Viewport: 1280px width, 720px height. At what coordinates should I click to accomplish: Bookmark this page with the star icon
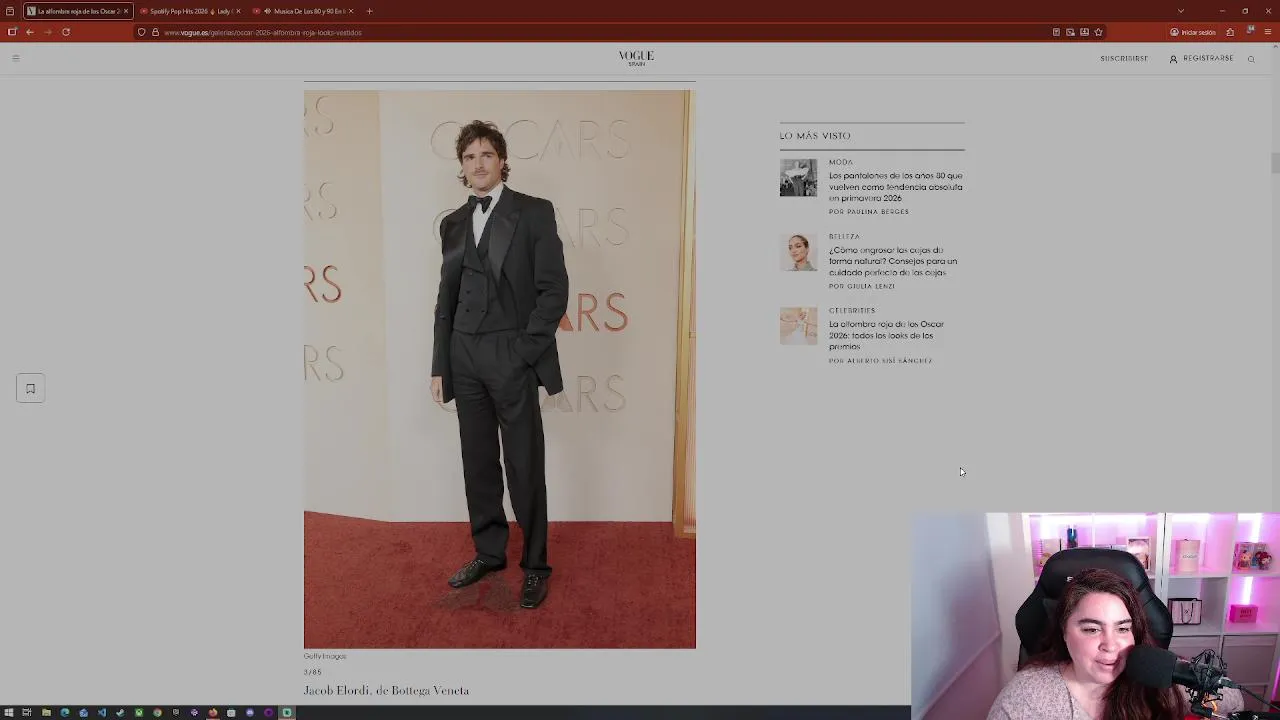[x=1098, y=32]
